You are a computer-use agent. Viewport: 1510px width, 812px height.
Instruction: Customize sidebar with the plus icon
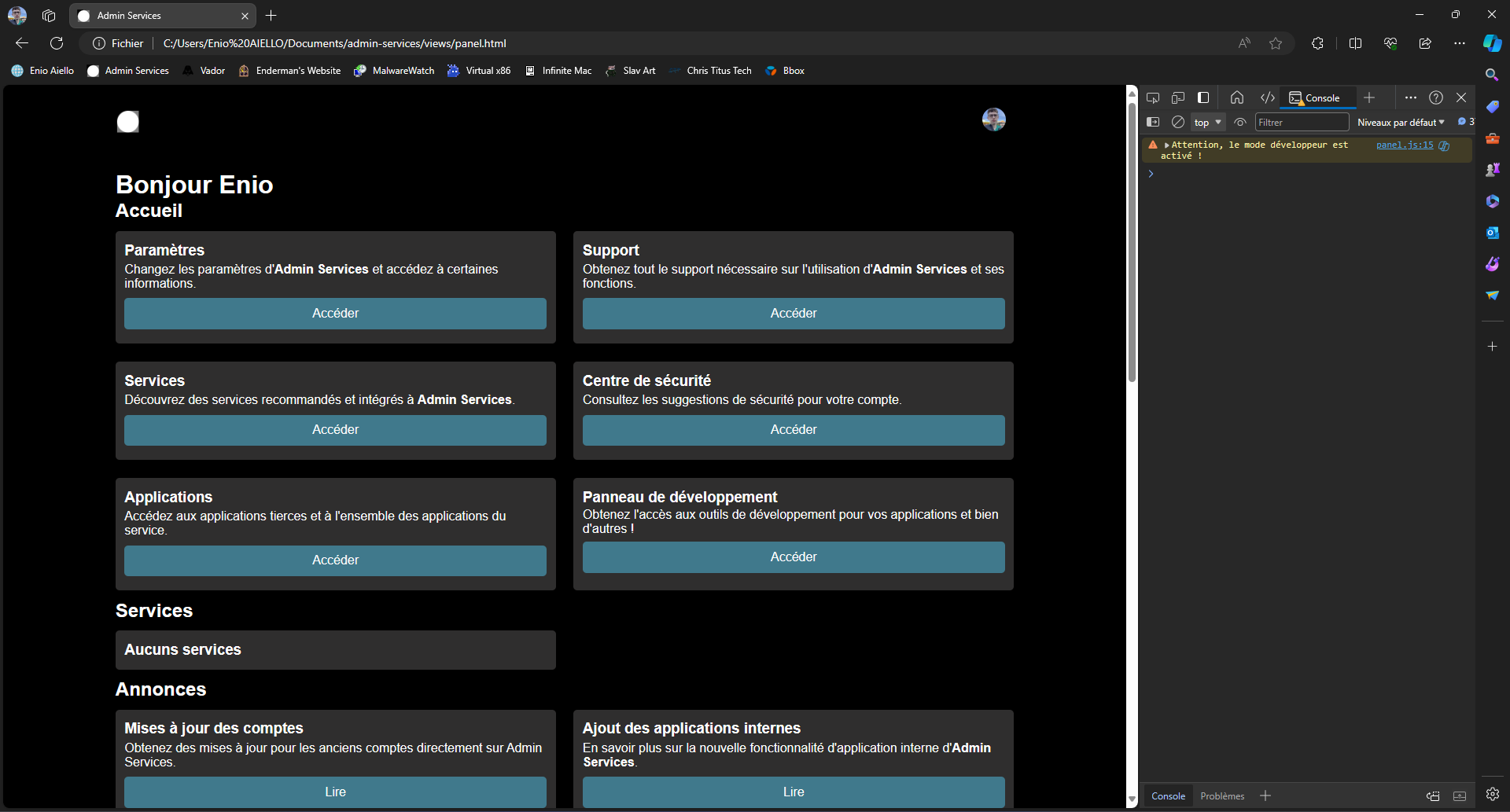point(1492,346)
